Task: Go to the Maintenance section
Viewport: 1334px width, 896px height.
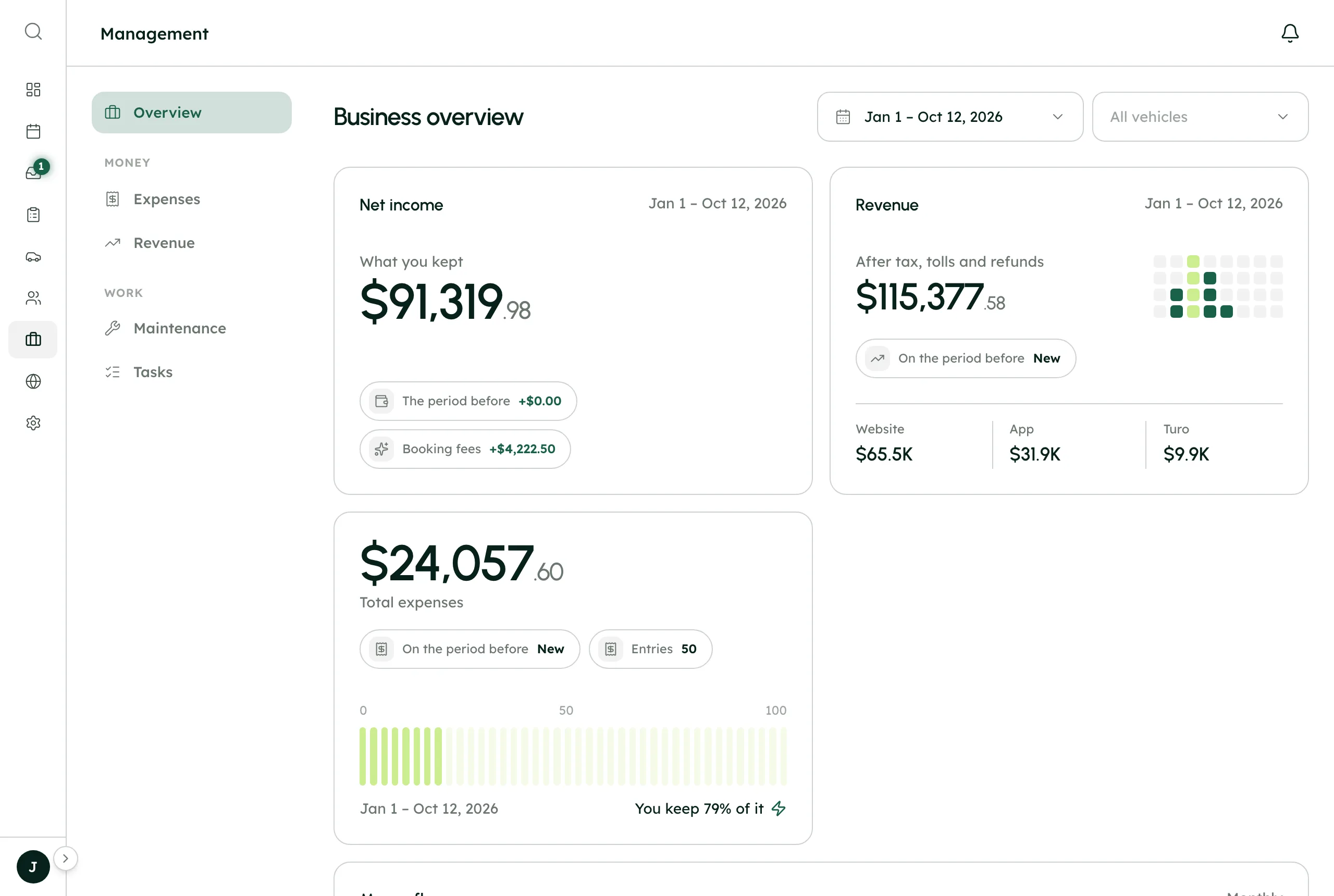Action: tap(191, 329)
